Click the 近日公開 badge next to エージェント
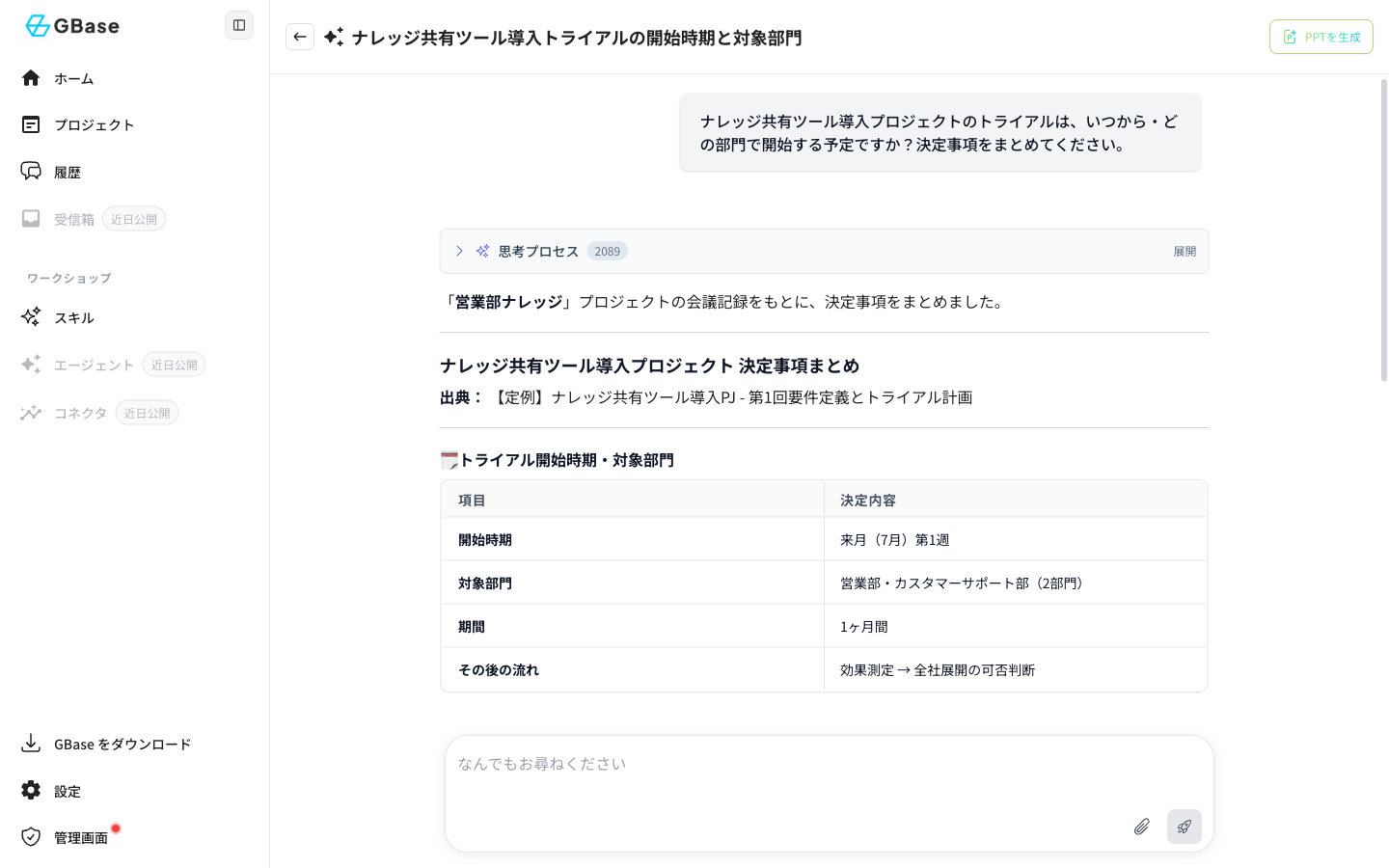Viewport: 1389px width, 868px height. [x=174, y=365]
